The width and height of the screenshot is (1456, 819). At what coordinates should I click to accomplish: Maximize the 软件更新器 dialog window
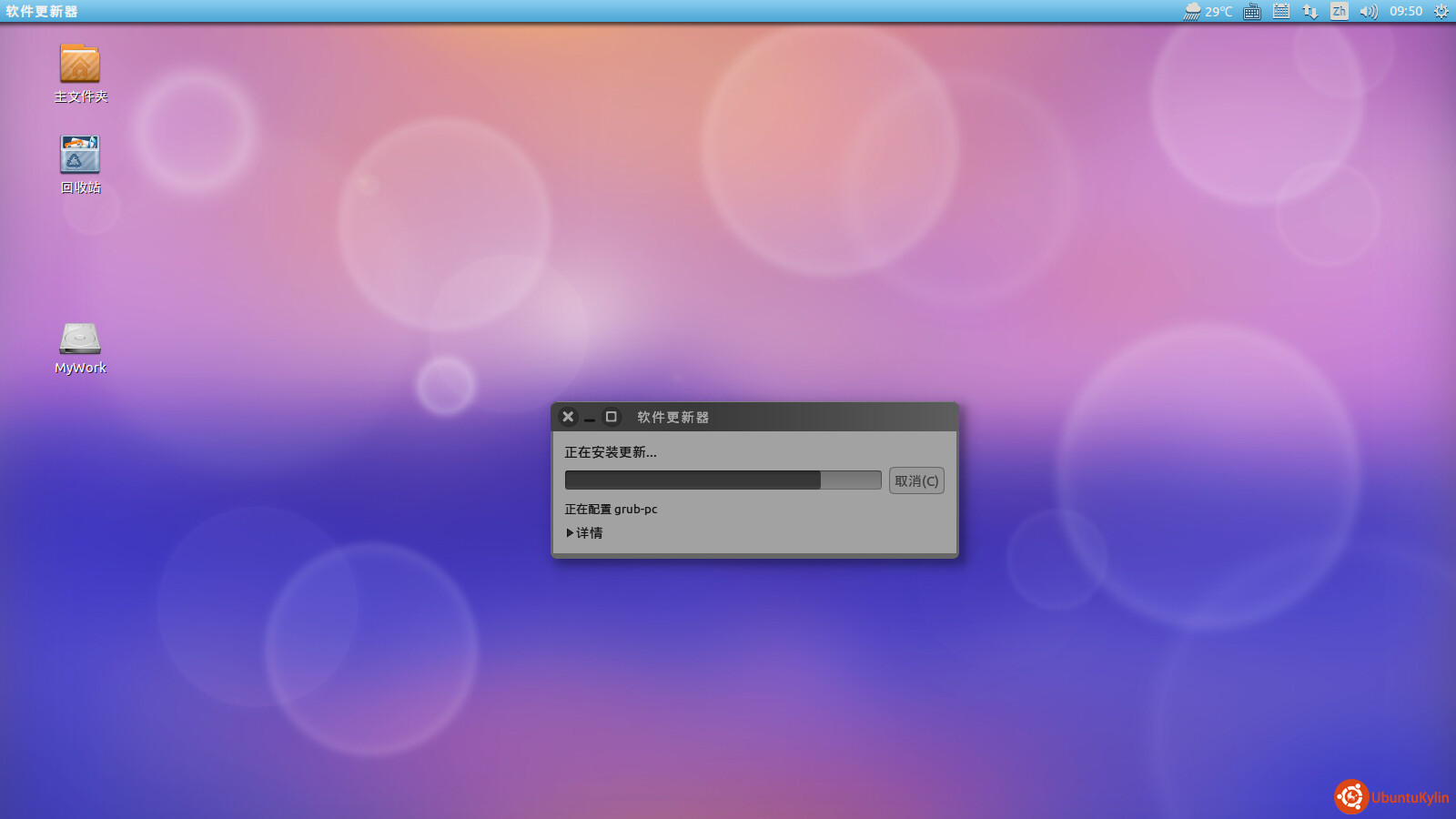click(612, 417)
